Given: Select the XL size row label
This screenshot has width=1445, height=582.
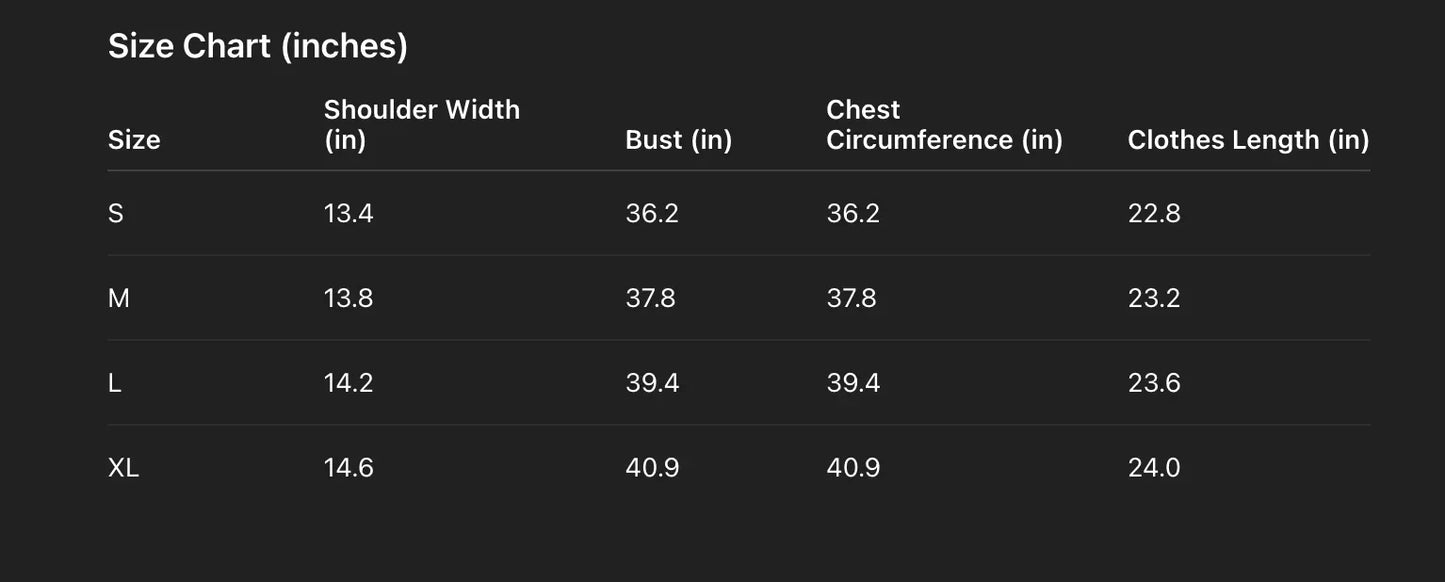Looking at the screenshot, I should pos(123,468).
